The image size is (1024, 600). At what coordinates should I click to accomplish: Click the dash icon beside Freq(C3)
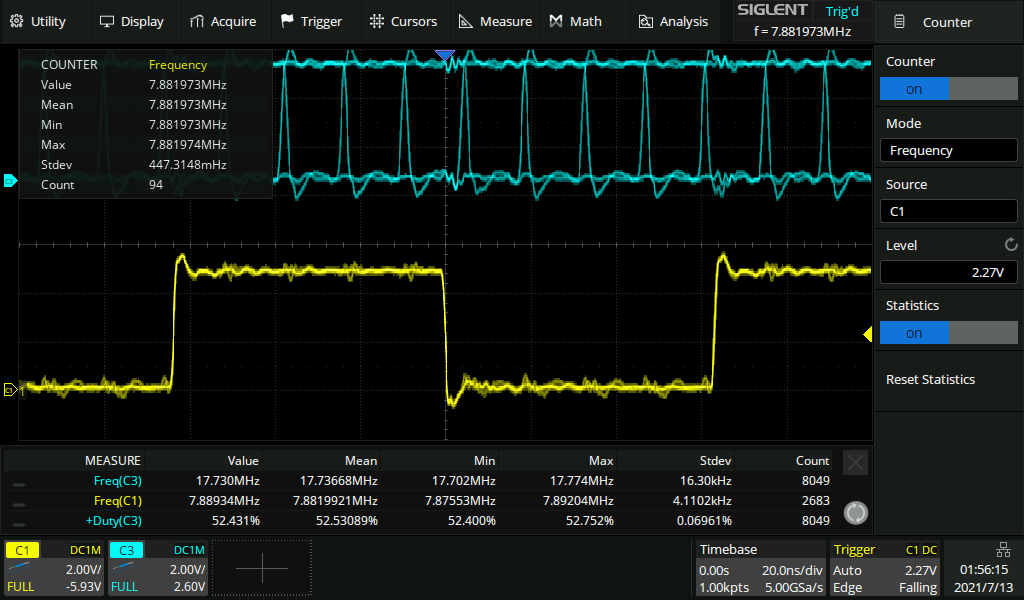19,485
